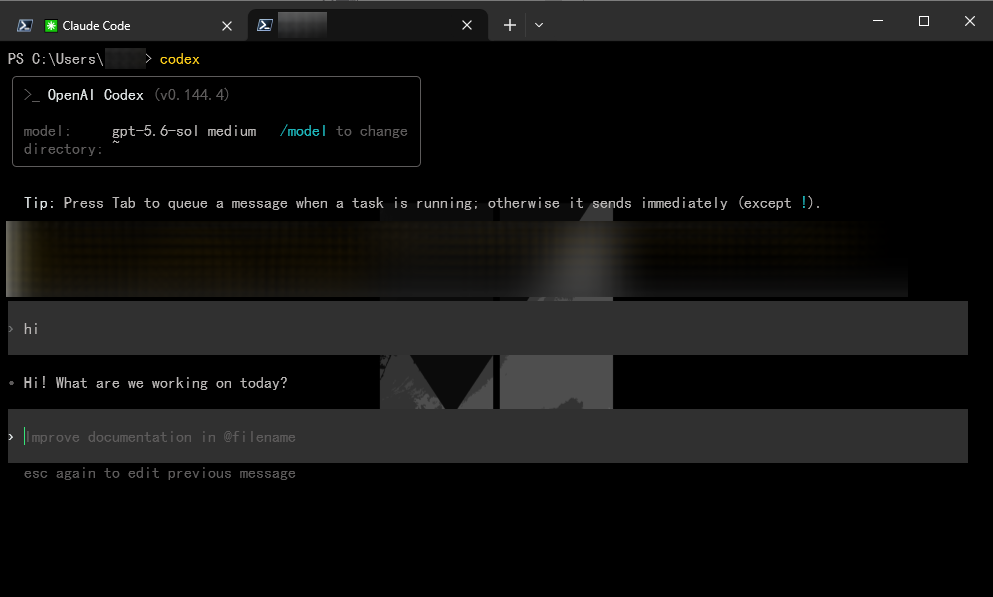The width and height of the screenshot is (993, 597).
Task: Click the /model command text
Action: pyautogui.click(x=303, y=131)
